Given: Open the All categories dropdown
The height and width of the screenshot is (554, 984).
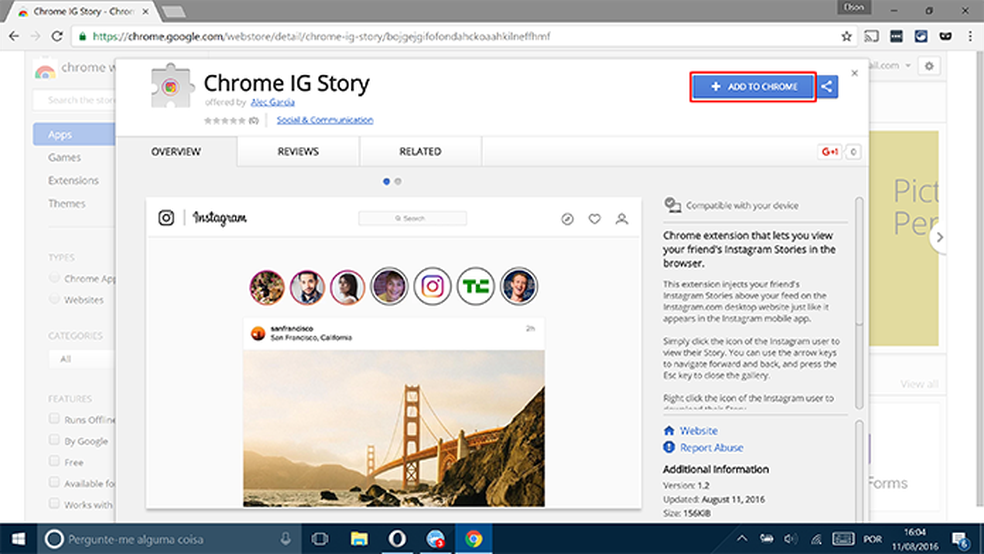Looking at the screenshot, I should click(x=82, y=359).
